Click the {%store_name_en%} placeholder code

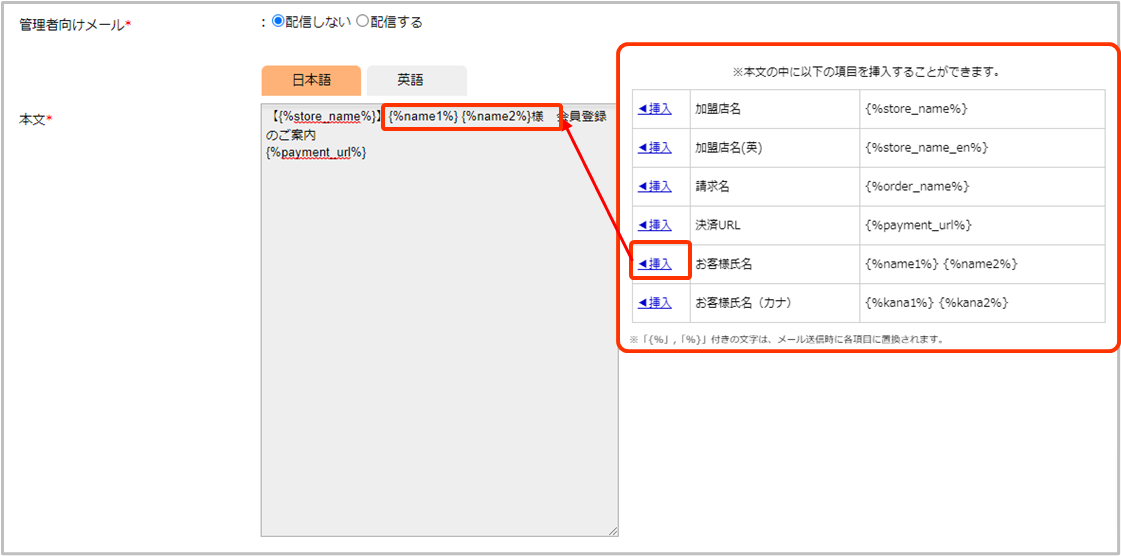coord(926,147)
